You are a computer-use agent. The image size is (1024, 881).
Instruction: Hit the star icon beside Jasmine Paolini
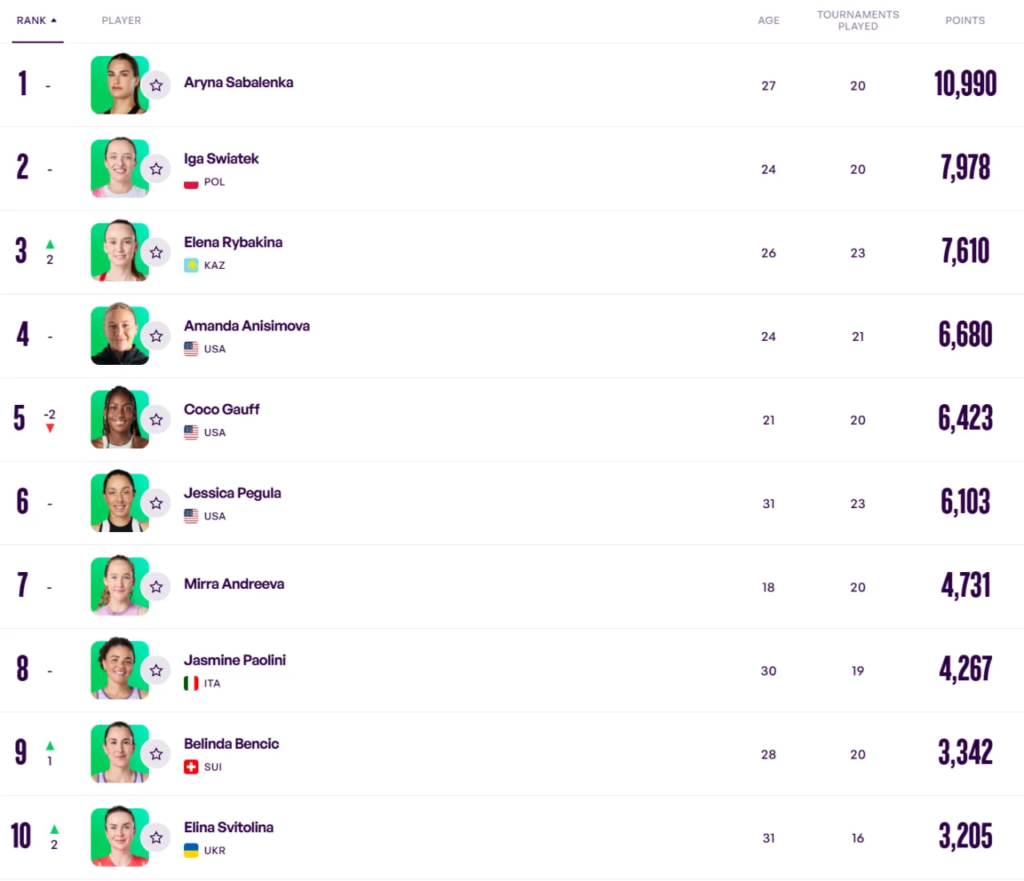point(156,671)
